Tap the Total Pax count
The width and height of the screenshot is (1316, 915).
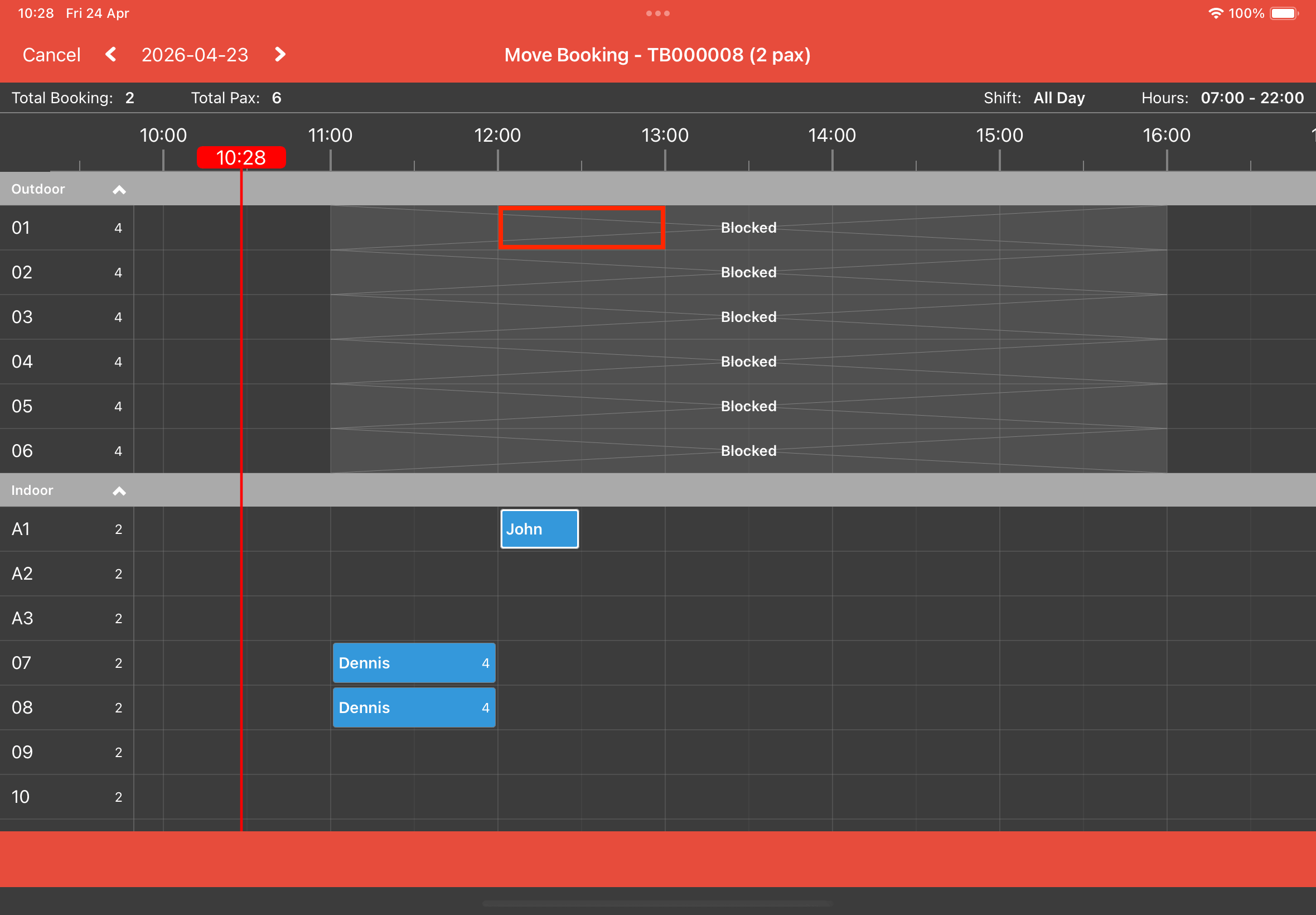pyautogui.click(x=277, y=98)
